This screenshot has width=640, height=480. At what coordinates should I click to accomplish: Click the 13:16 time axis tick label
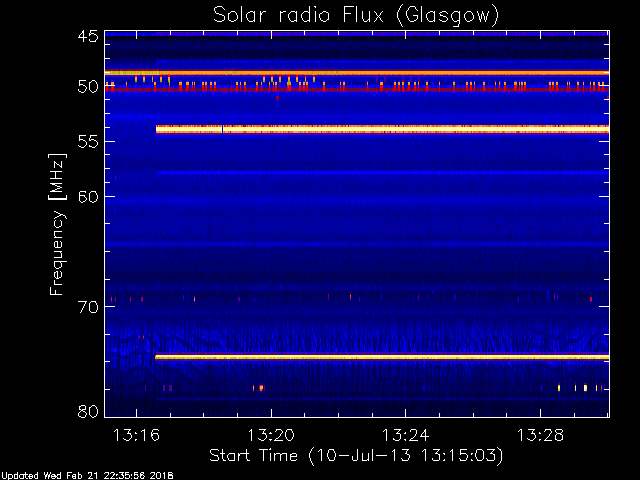pos(137,435)
